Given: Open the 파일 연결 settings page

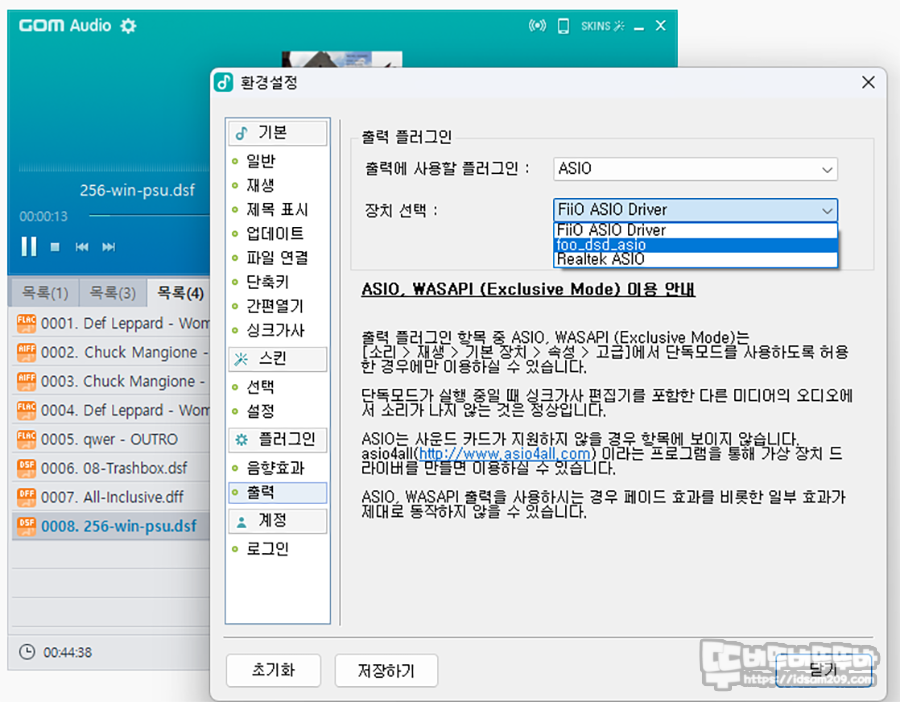Looking at the screenshot, I should click(x=277, y=258).
